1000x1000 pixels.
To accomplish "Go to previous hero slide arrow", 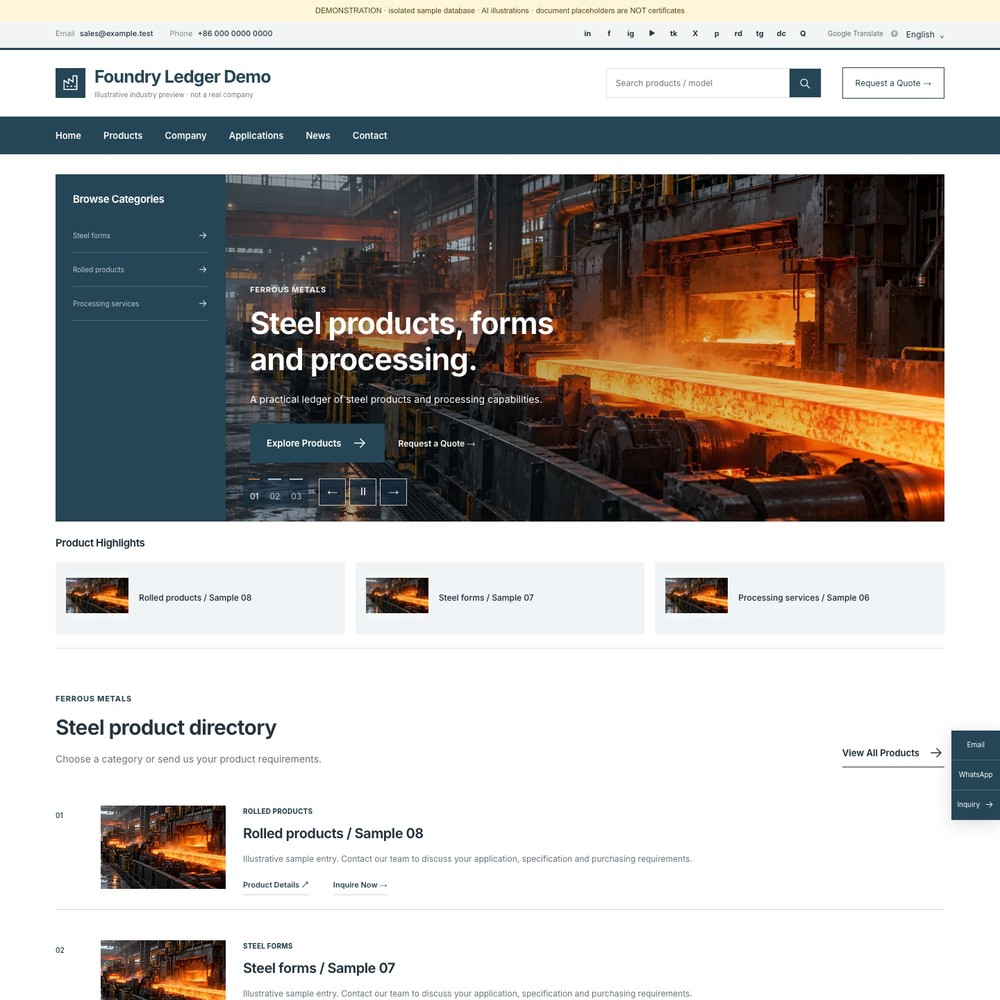I will pyautogui.click(x=332, y=492).
